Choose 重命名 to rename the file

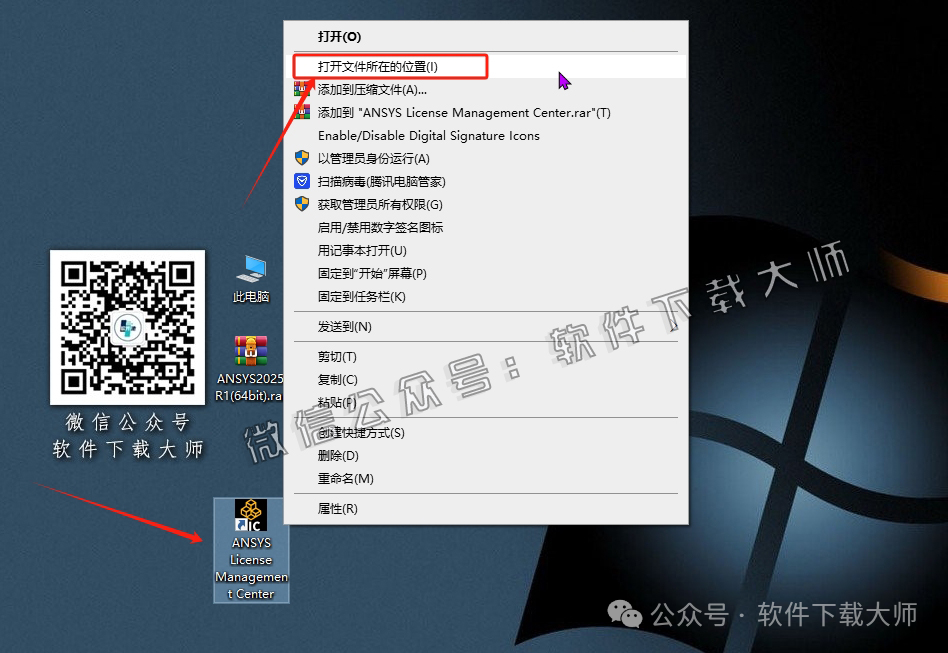click(x=343, y=478)
